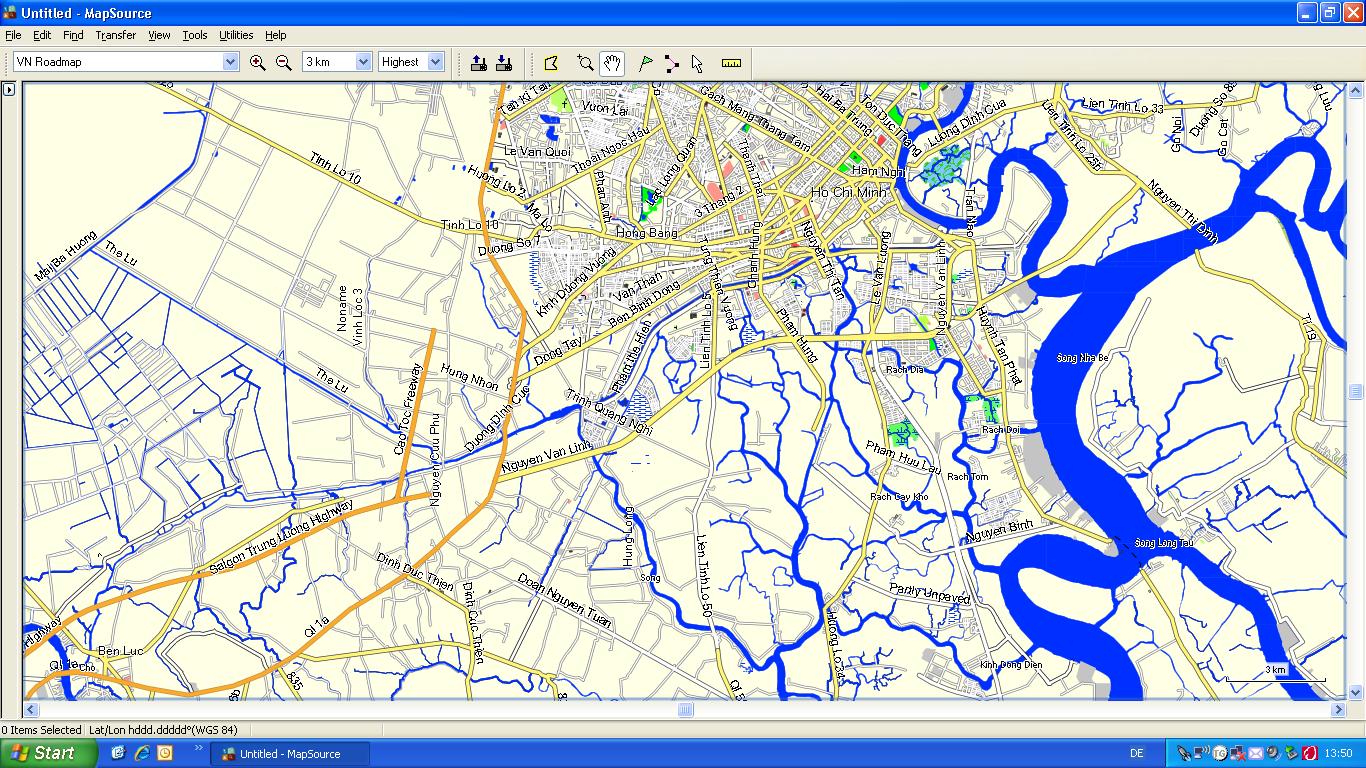Image resolution: width=1366 pixels, height=768 pixels.
Task: Click the Receive from Device icon
Action: [x=504, y=63]
